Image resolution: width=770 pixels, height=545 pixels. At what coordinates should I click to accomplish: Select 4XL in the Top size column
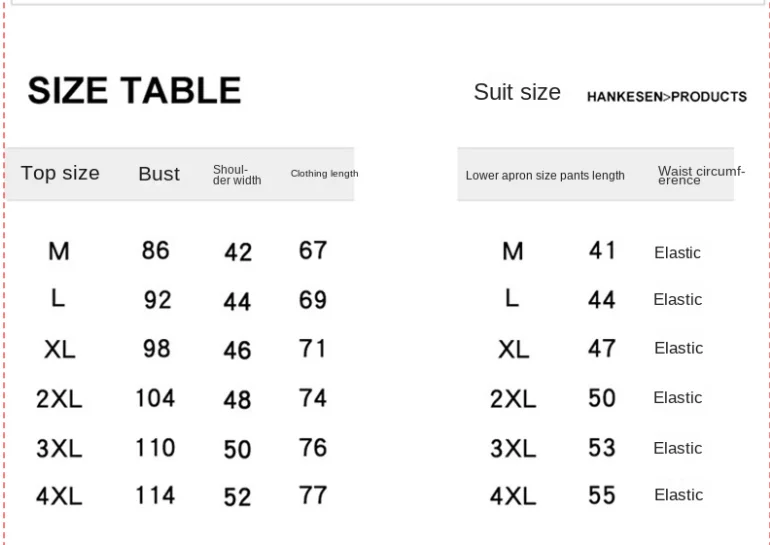click(x=59, y=496)
